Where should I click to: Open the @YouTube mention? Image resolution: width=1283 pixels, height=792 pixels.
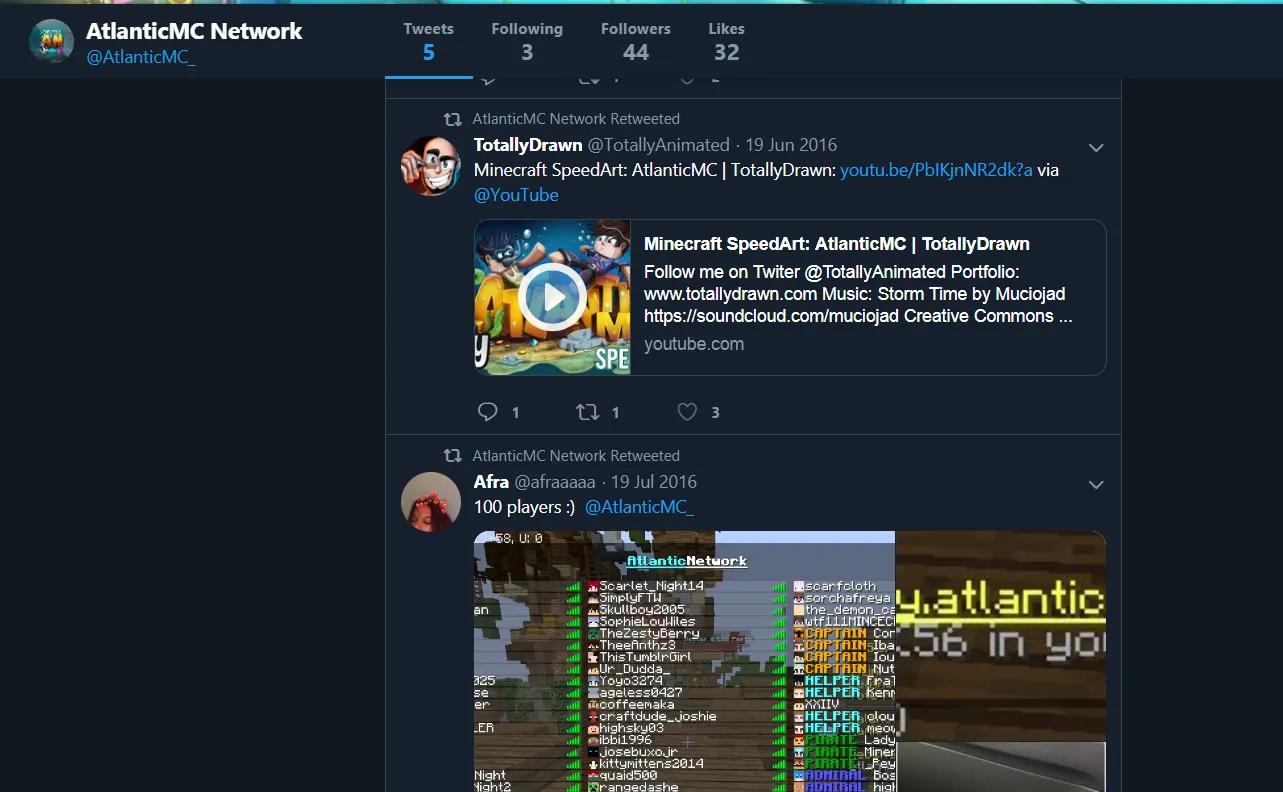[516, 195]
